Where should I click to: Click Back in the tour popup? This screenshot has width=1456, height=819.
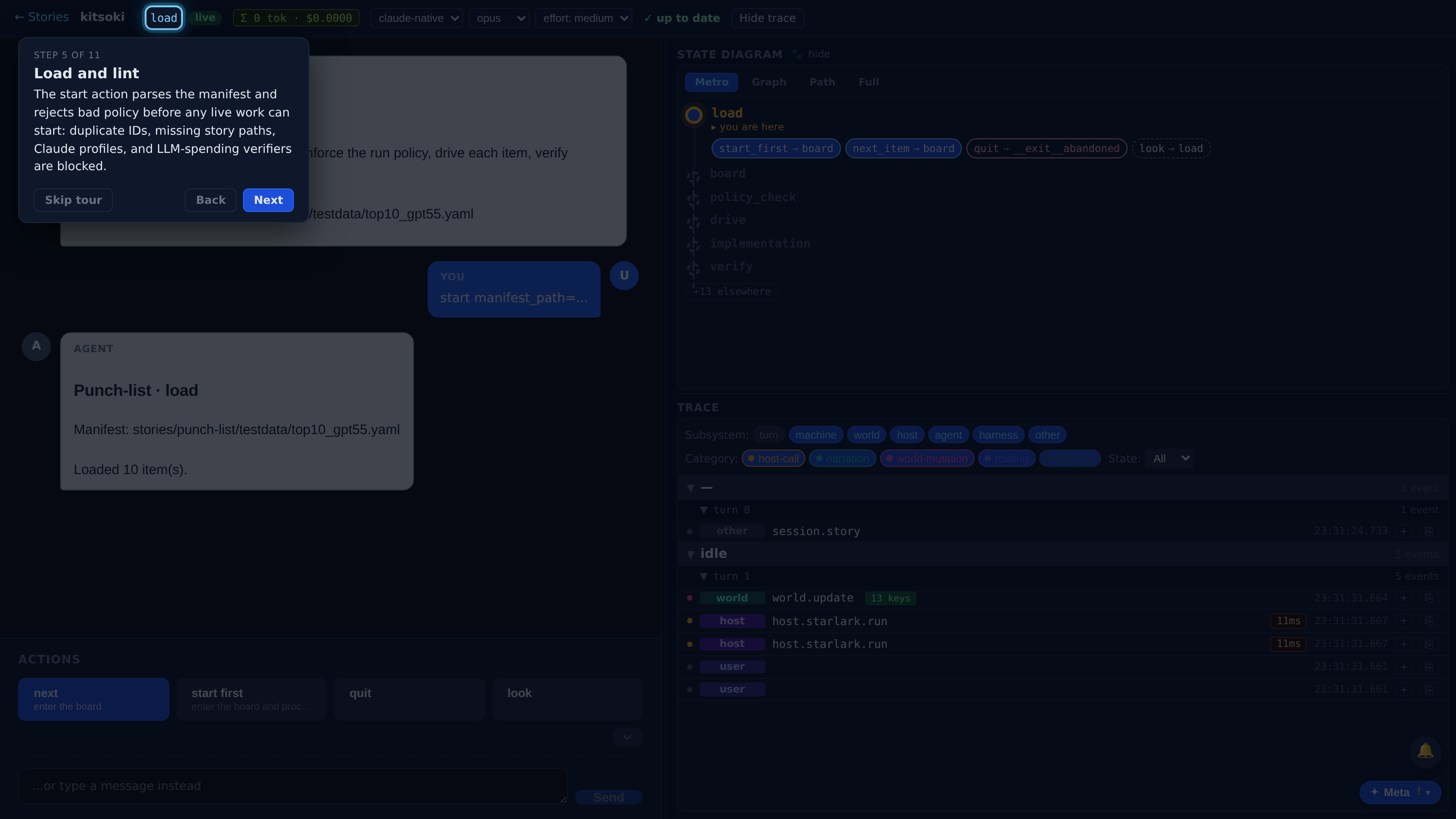click(210, 200)
